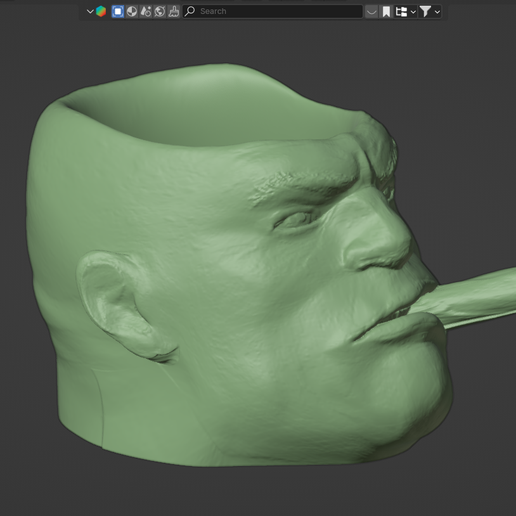The width and height of the screenshot is (516, 516).
Task: Toggle the highlighted square object filter icon
Action: (x=118, y=11)
